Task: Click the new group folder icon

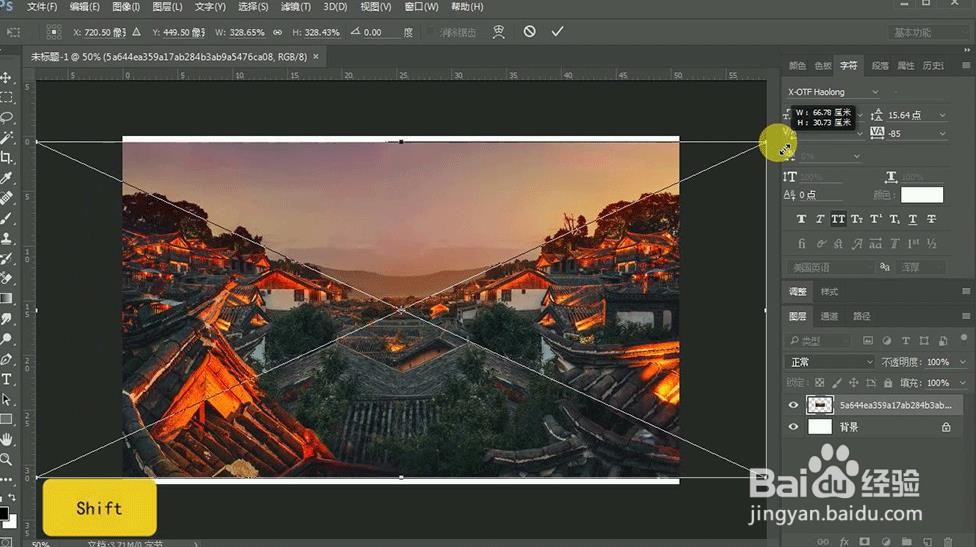Action: [x=906, y=541]
